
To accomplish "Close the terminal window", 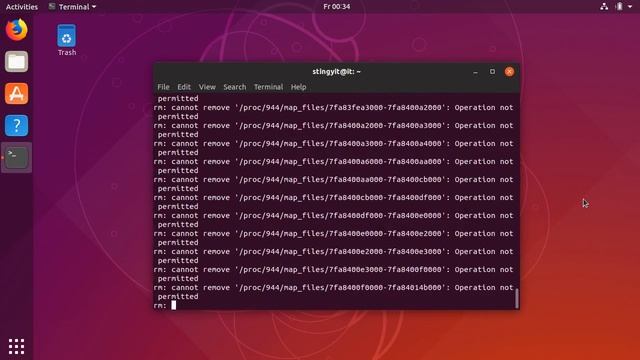I will pyautogui.click(x=509, y=72).
